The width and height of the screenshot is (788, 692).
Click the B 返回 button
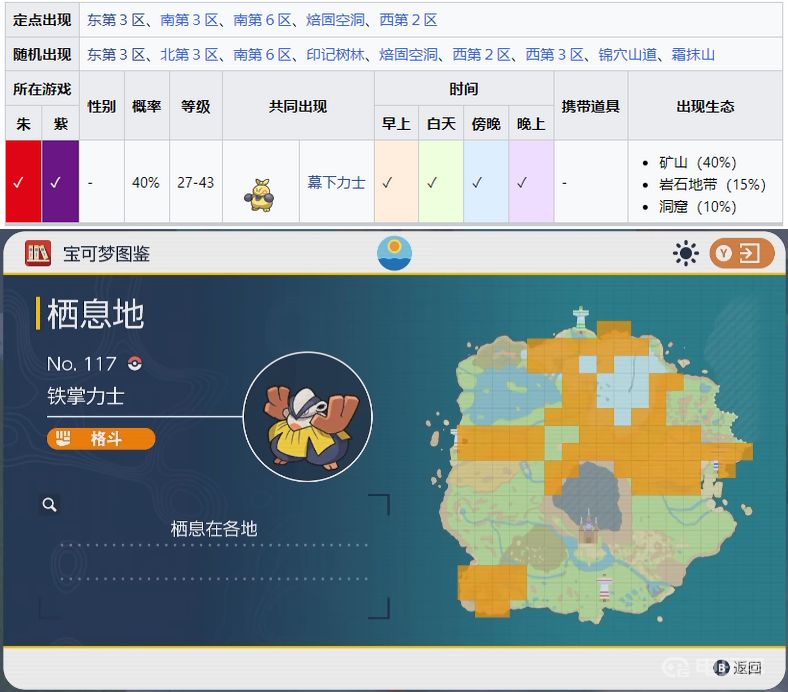737,667
